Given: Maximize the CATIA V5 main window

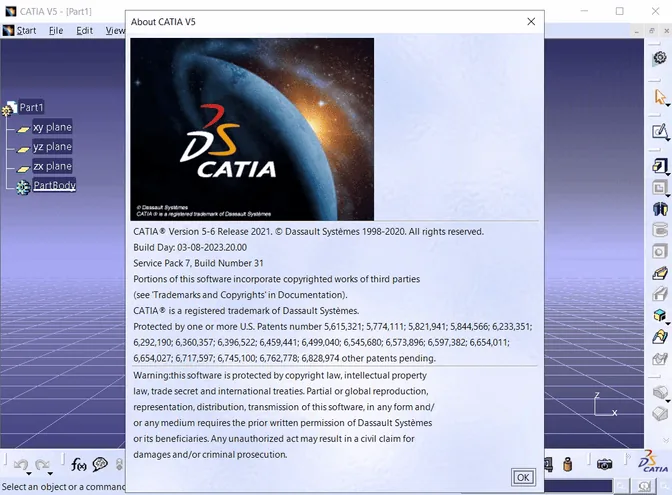Looking at the screenshot, I should point(620,11).
